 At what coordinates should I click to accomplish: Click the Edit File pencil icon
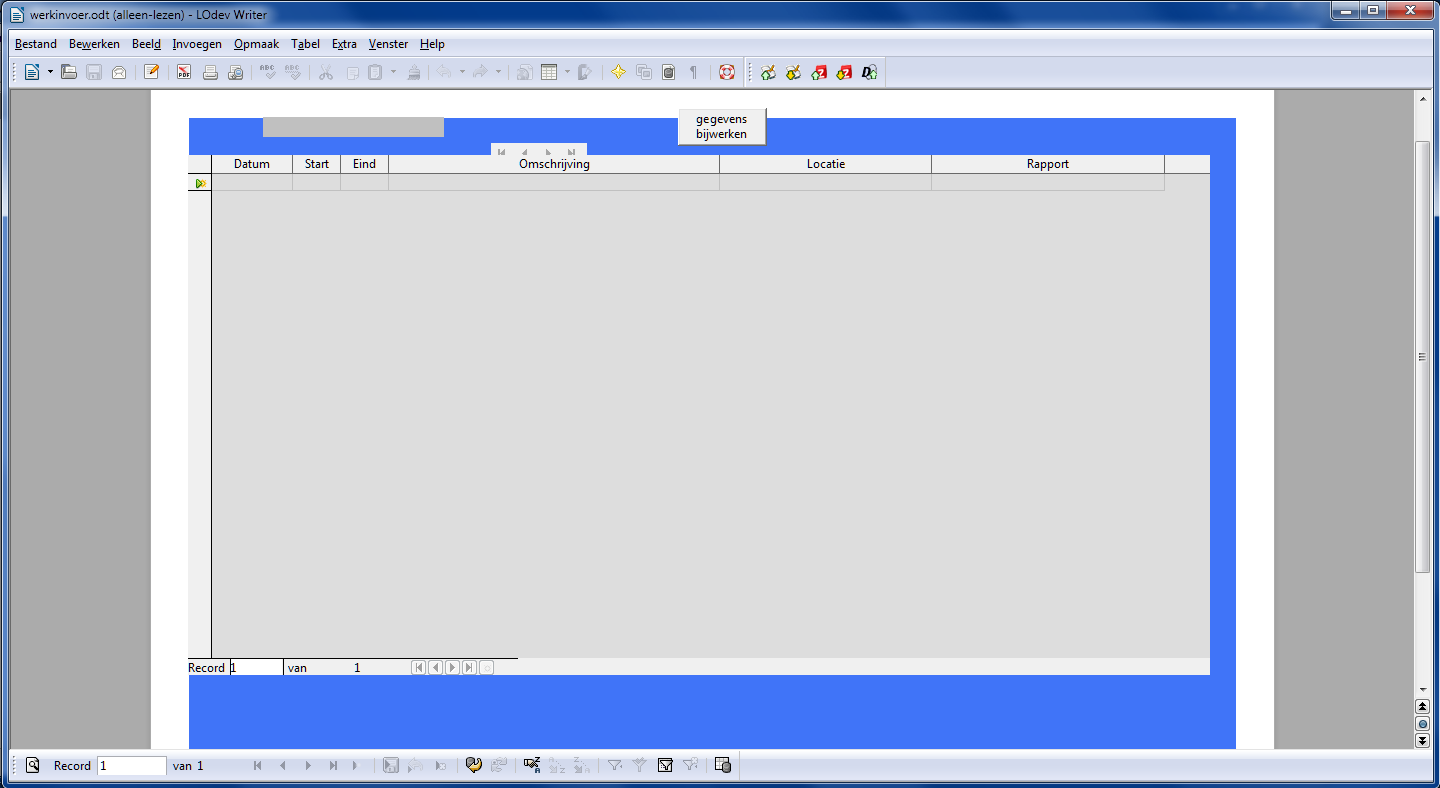click(x=152, y=72)
